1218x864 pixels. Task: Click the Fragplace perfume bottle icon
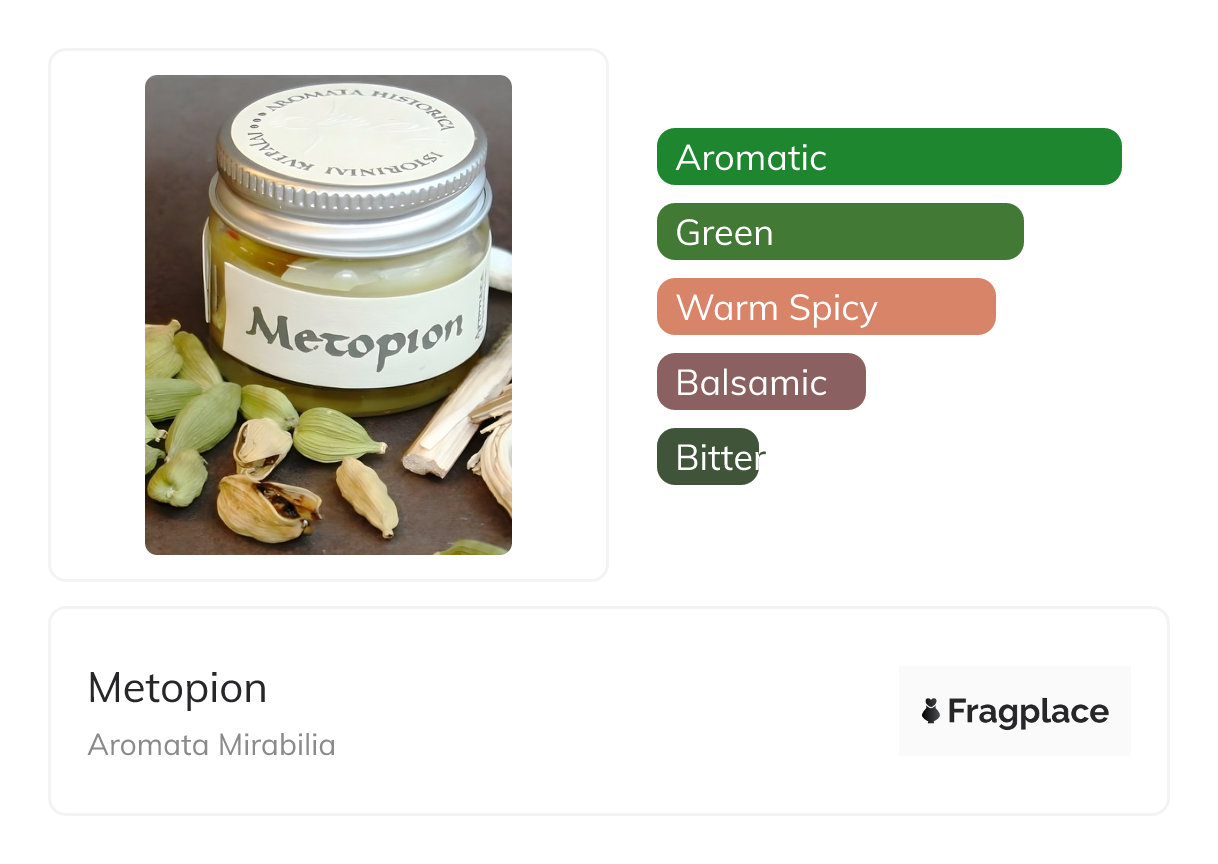[930, 711]
